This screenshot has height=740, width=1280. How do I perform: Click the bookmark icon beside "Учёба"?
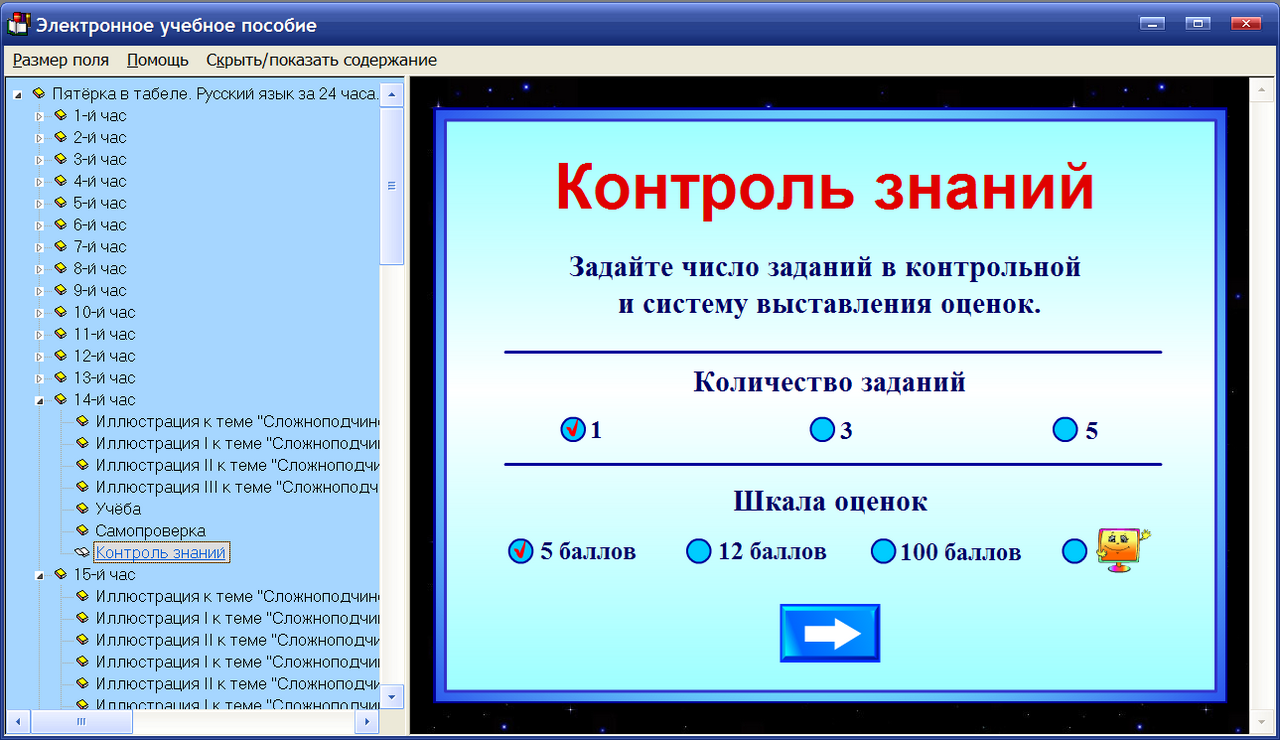click(x=83, y=508)
